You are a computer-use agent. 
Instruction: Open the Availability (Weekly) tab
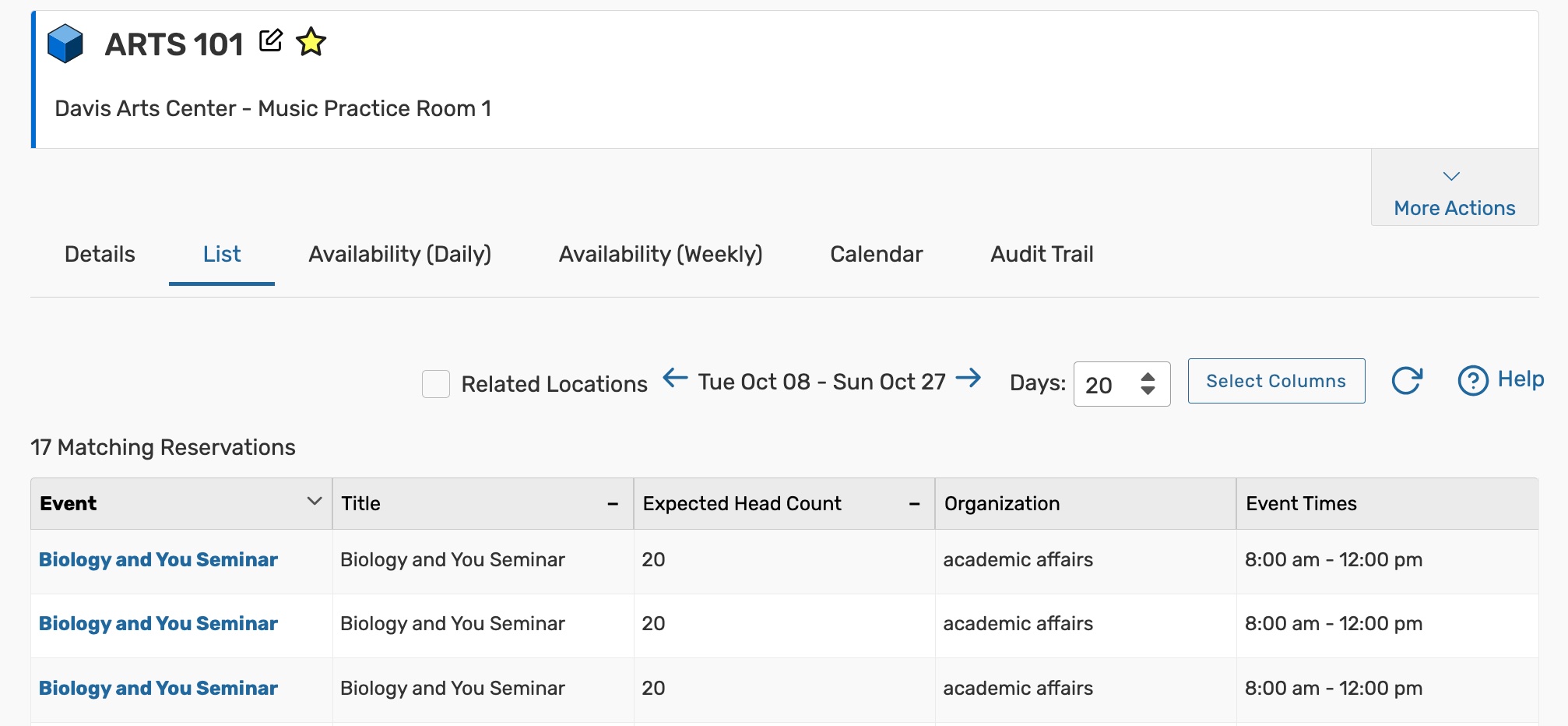pyautogui.click(x=660, y=254)
